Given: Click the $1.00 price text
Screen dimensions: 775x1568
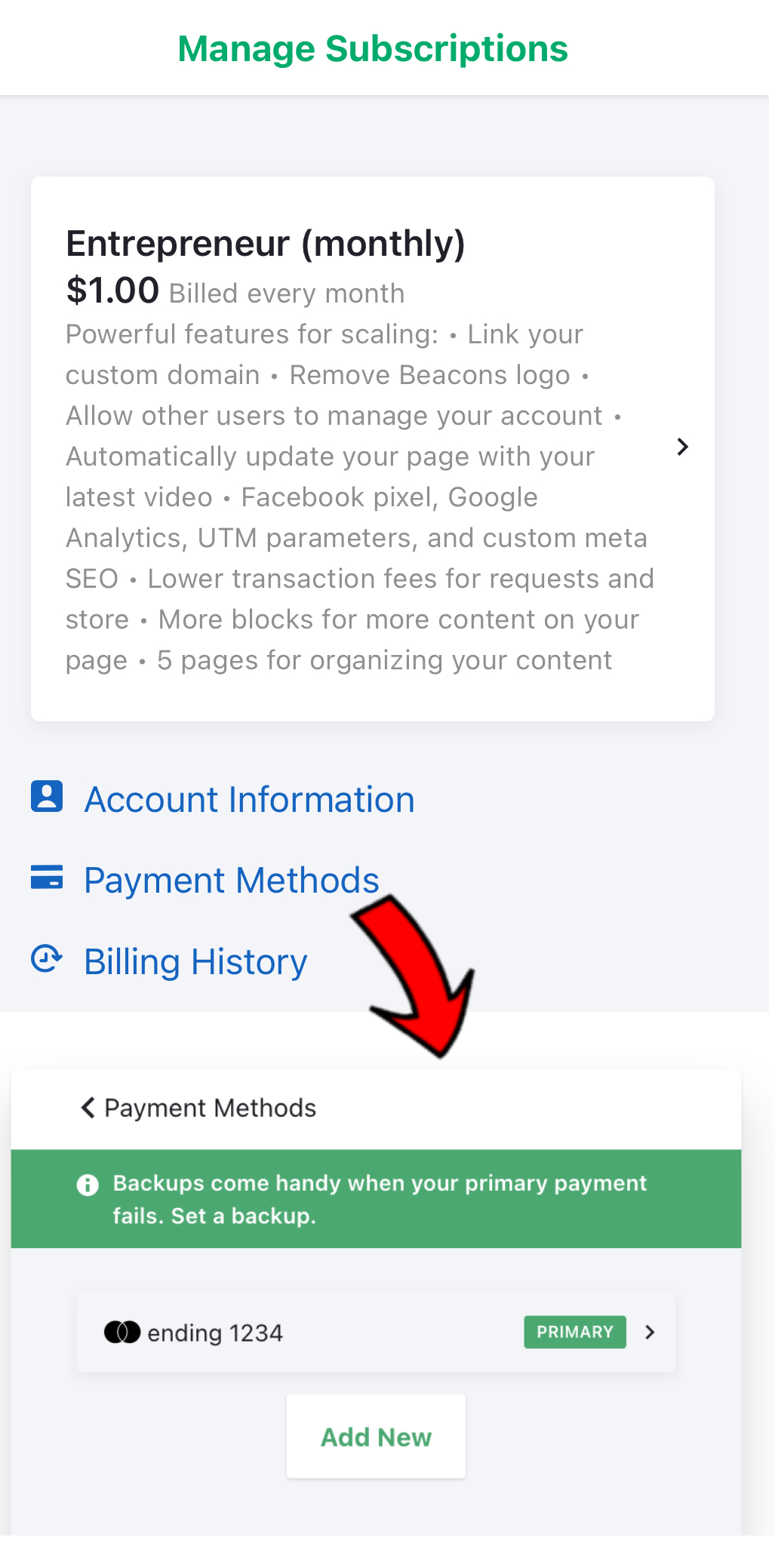Looking at the screenshot, I should [x=112, y=291].
